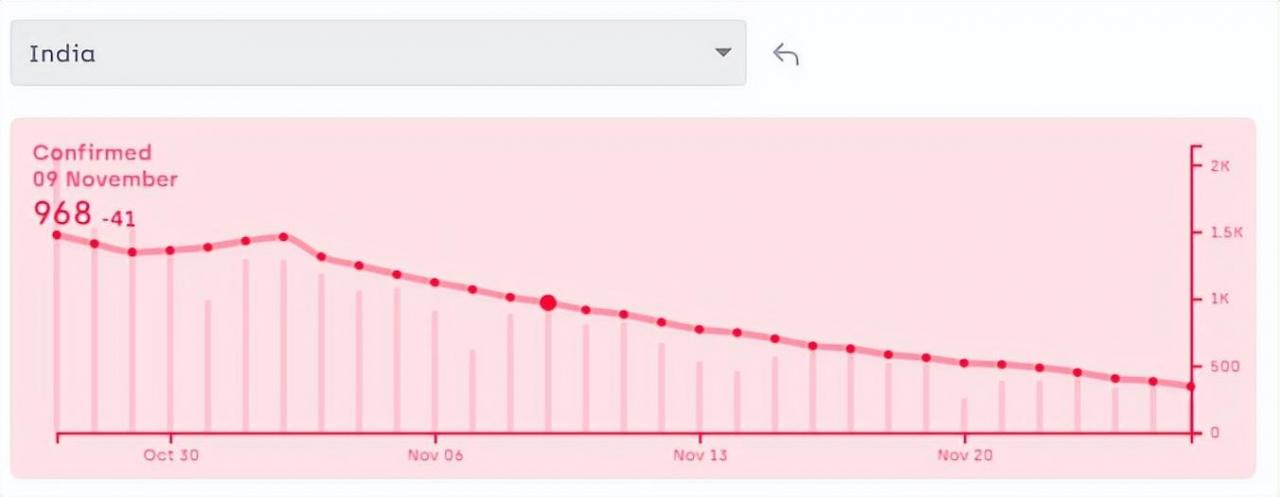Click the Oct 30 axis label
The image size is (1280, 497).
pyautogui.click(x=171, y=455)
